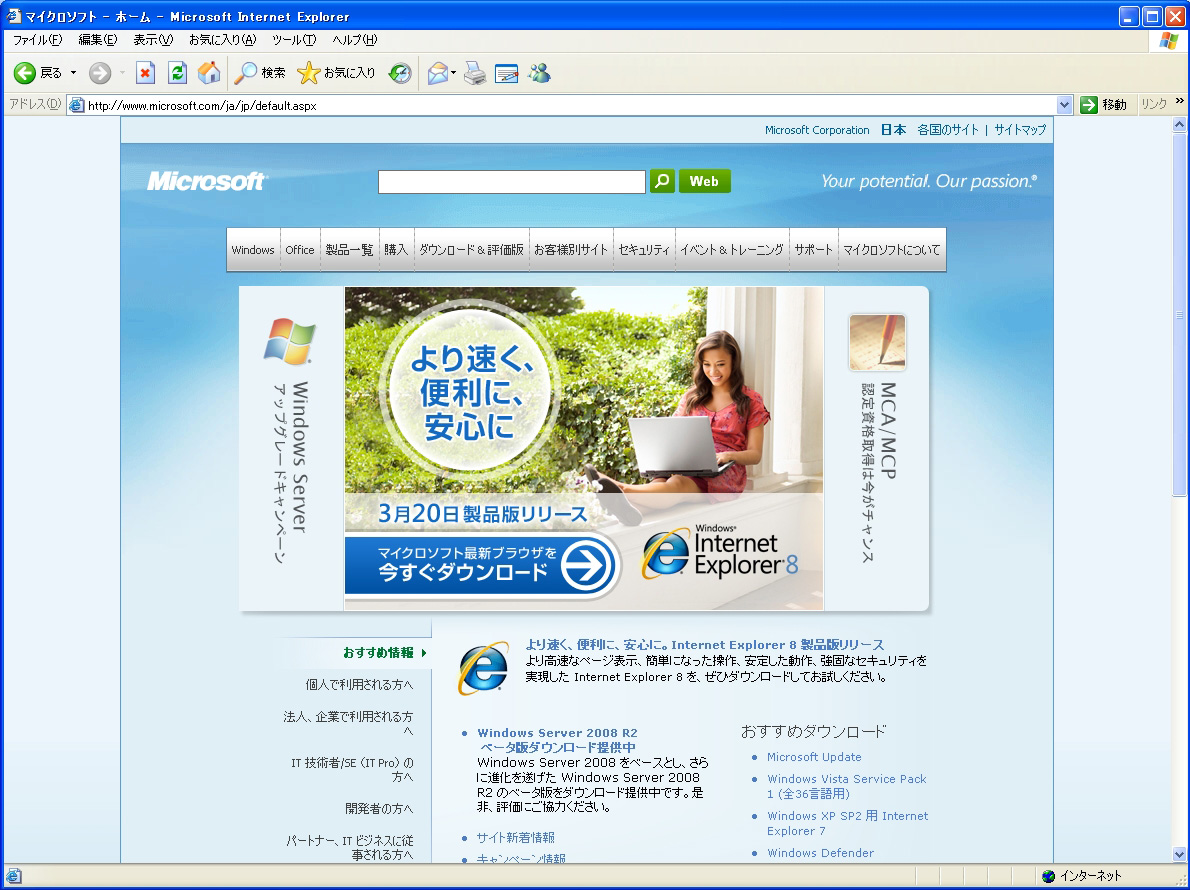1190x890 pixels.
Task: Show browsing history icon
Action: [x=400, y=73]
